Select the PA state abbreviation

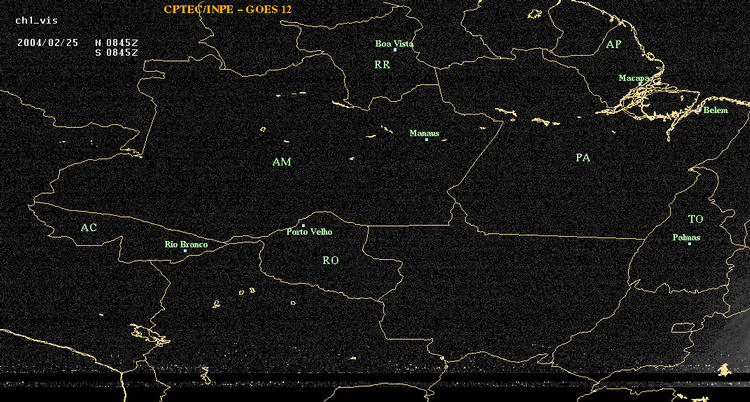[583, 157]
